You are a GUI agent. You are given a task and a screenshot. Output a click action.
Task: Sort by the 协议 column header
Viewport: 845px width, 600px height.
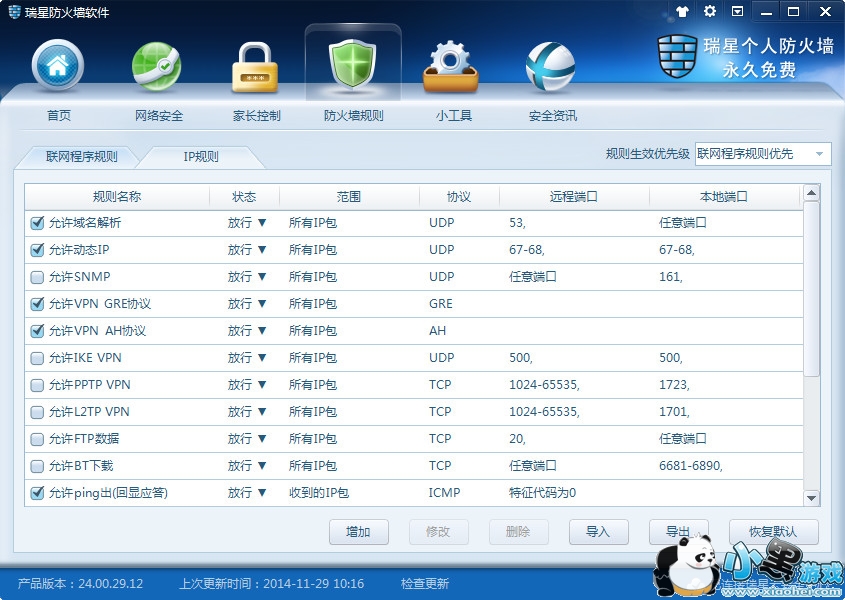pyautogui.click(x=459, y=197)
